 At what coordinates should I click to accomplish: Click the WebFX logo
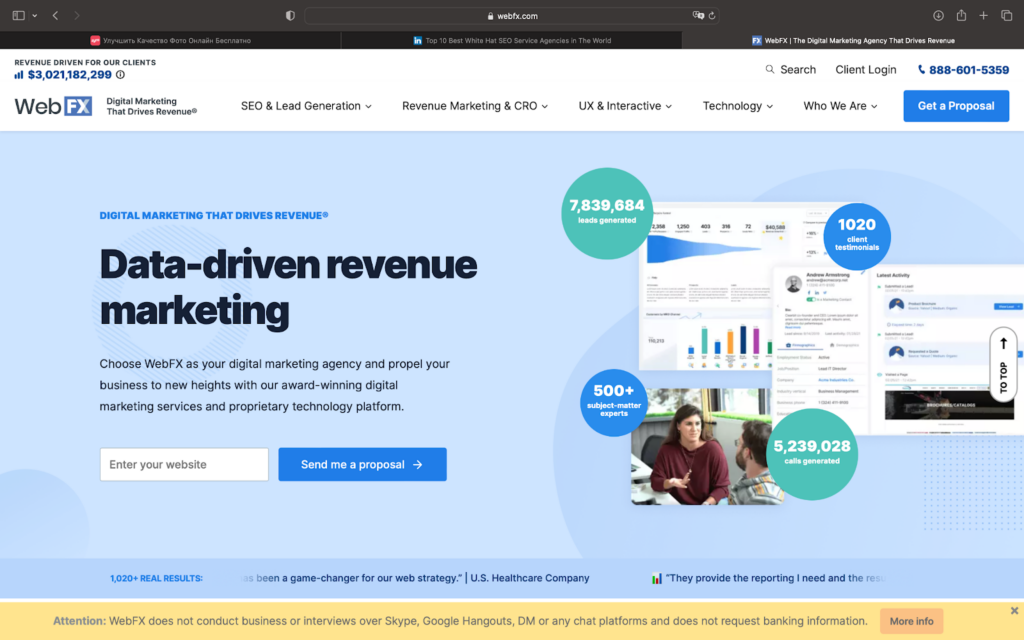click(54, 106)
